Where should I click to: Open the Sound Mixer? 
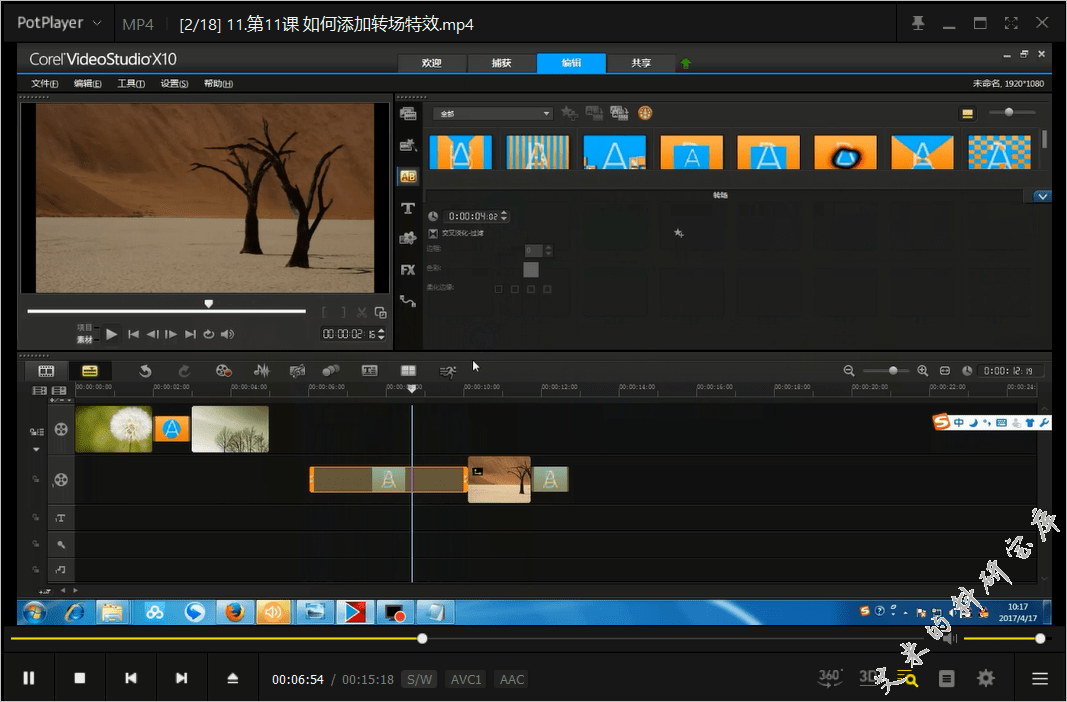pyautogui.click(x=261, y=371)
